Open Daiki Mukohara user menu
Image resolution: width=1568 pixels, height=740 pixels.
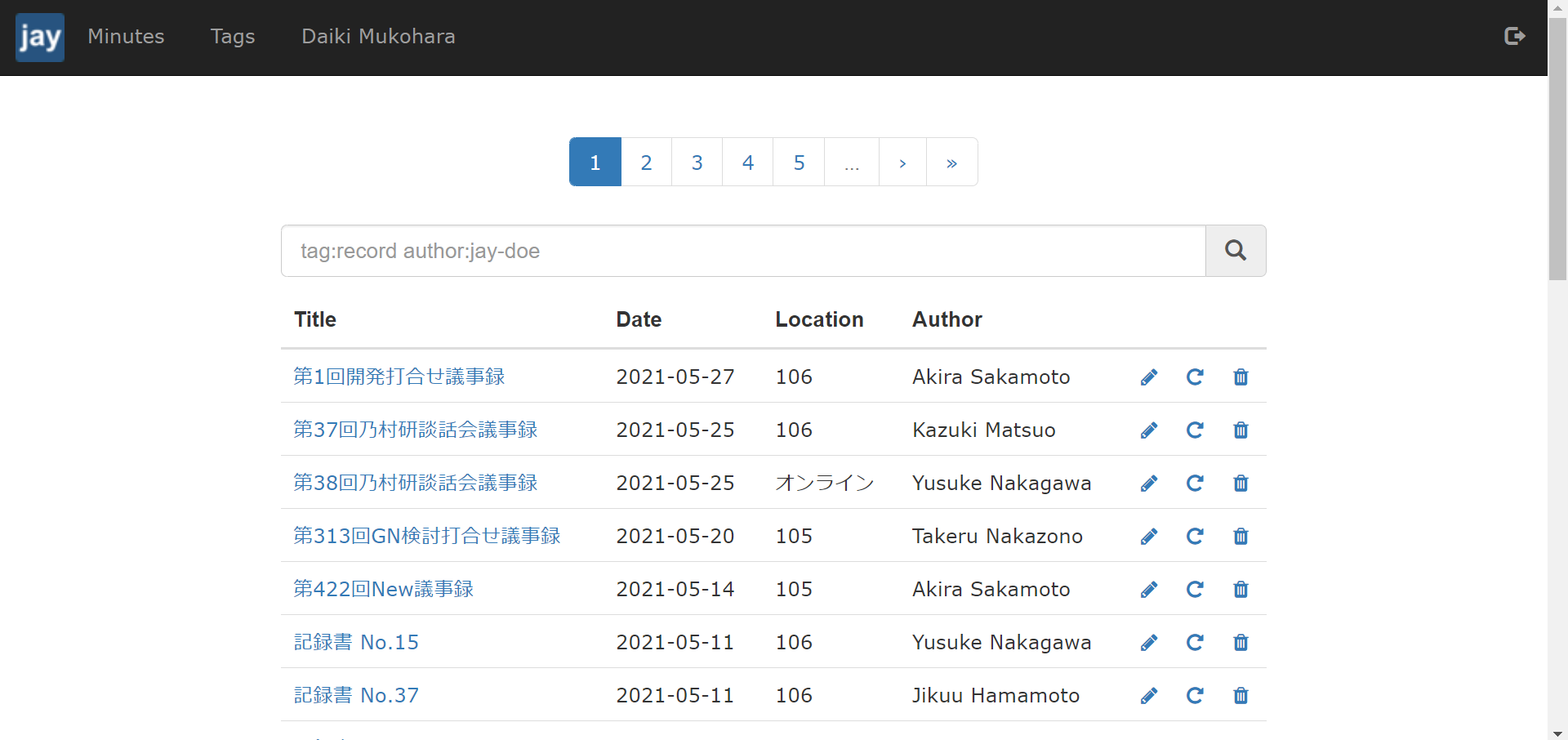point(378,37)
